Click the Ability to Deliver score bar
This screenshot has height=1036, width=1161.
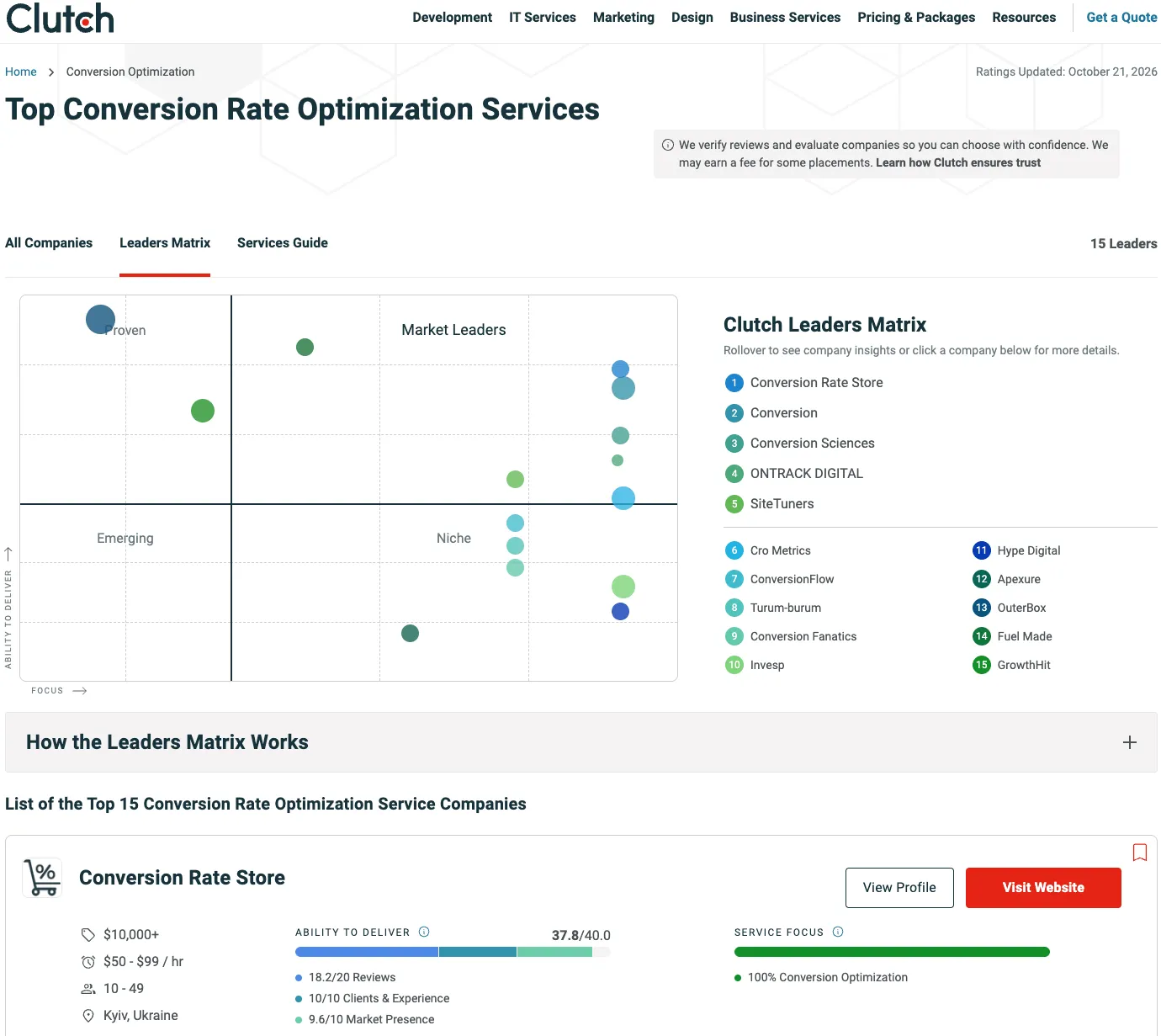(453, 952)
